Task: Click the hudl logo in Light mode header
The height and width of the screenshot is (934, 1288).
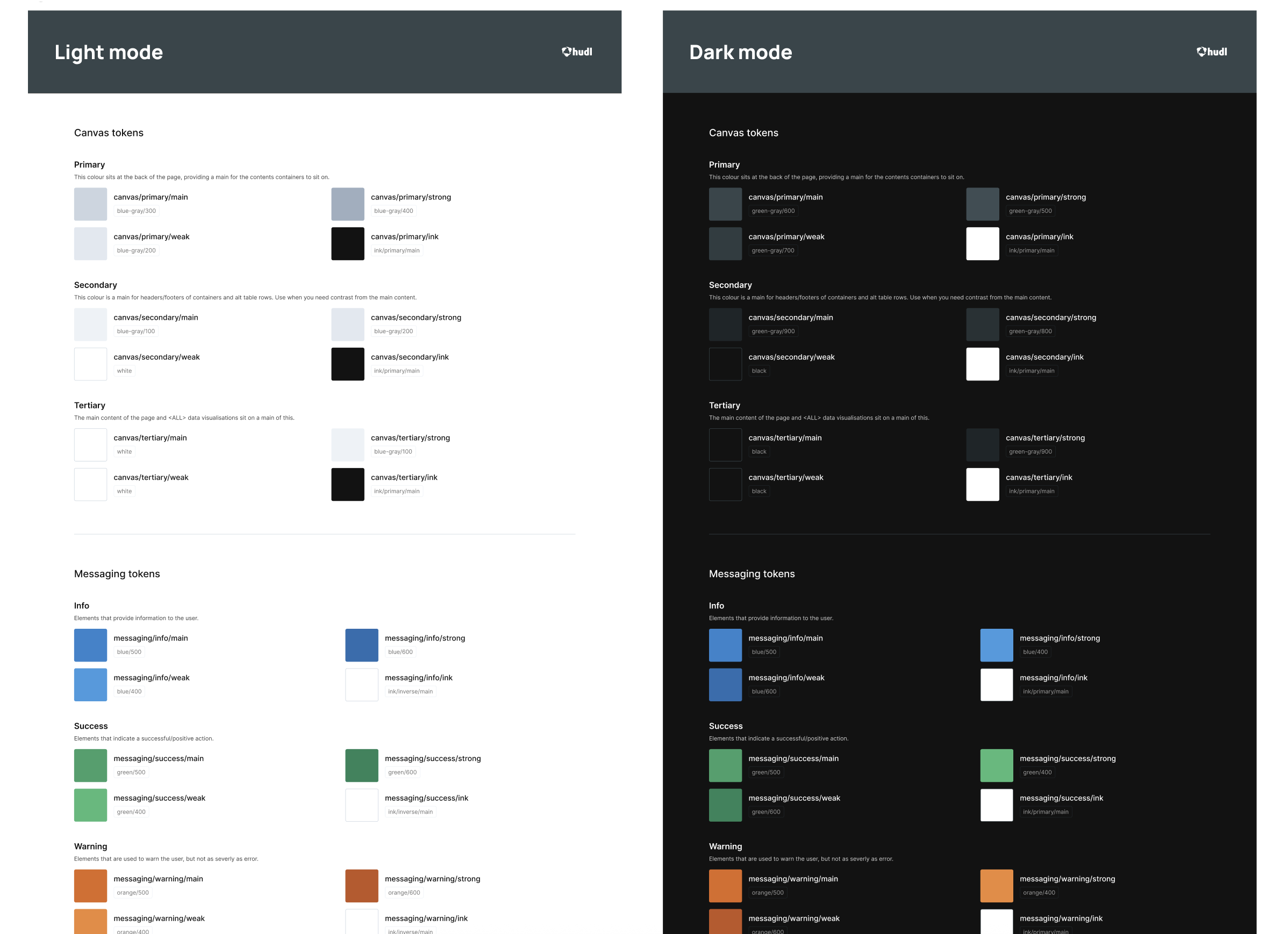Action: pos(577,52)
